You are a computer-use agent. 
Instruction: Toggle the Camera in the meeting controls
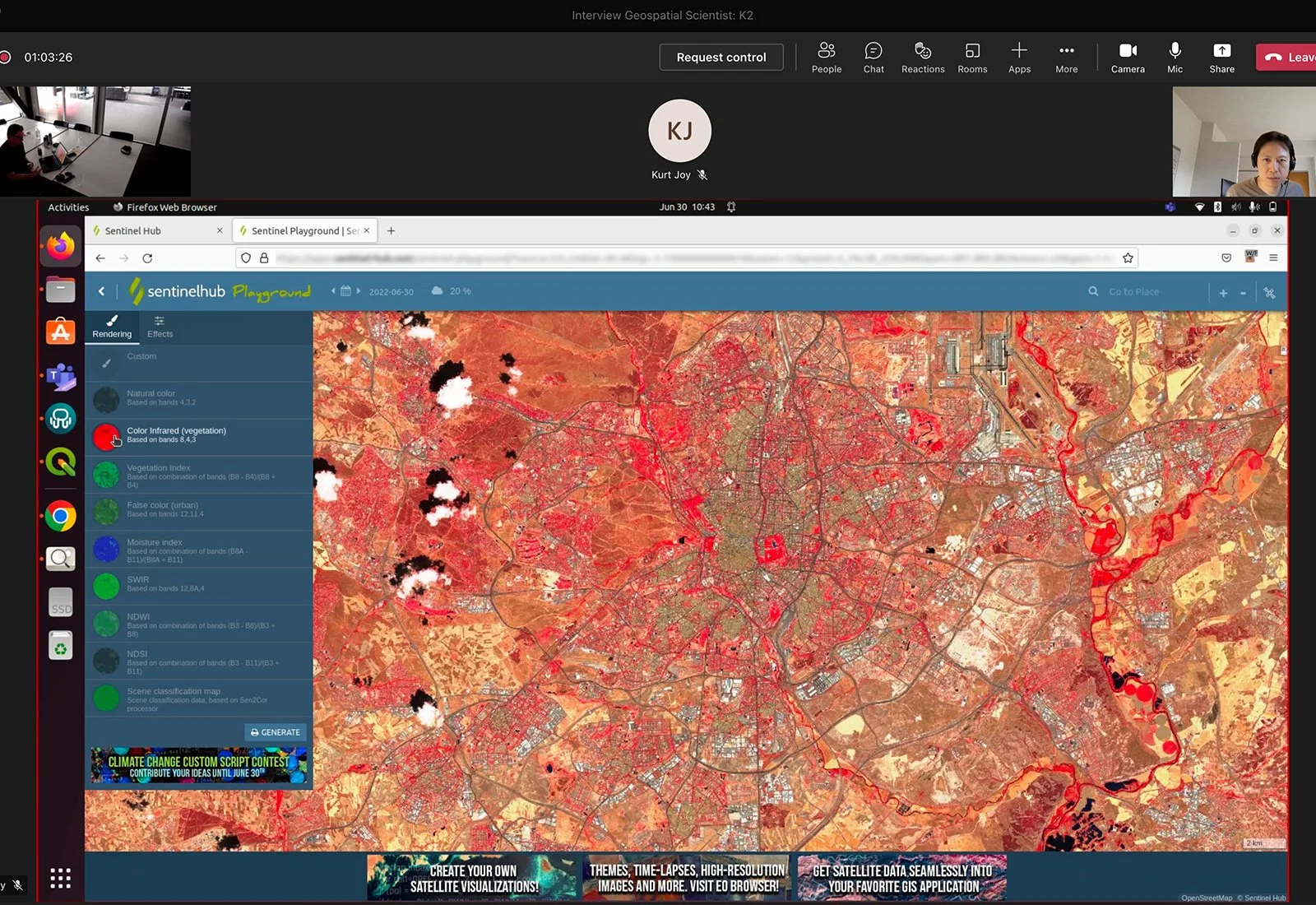pyautogui.click(x=1128, y=56)
